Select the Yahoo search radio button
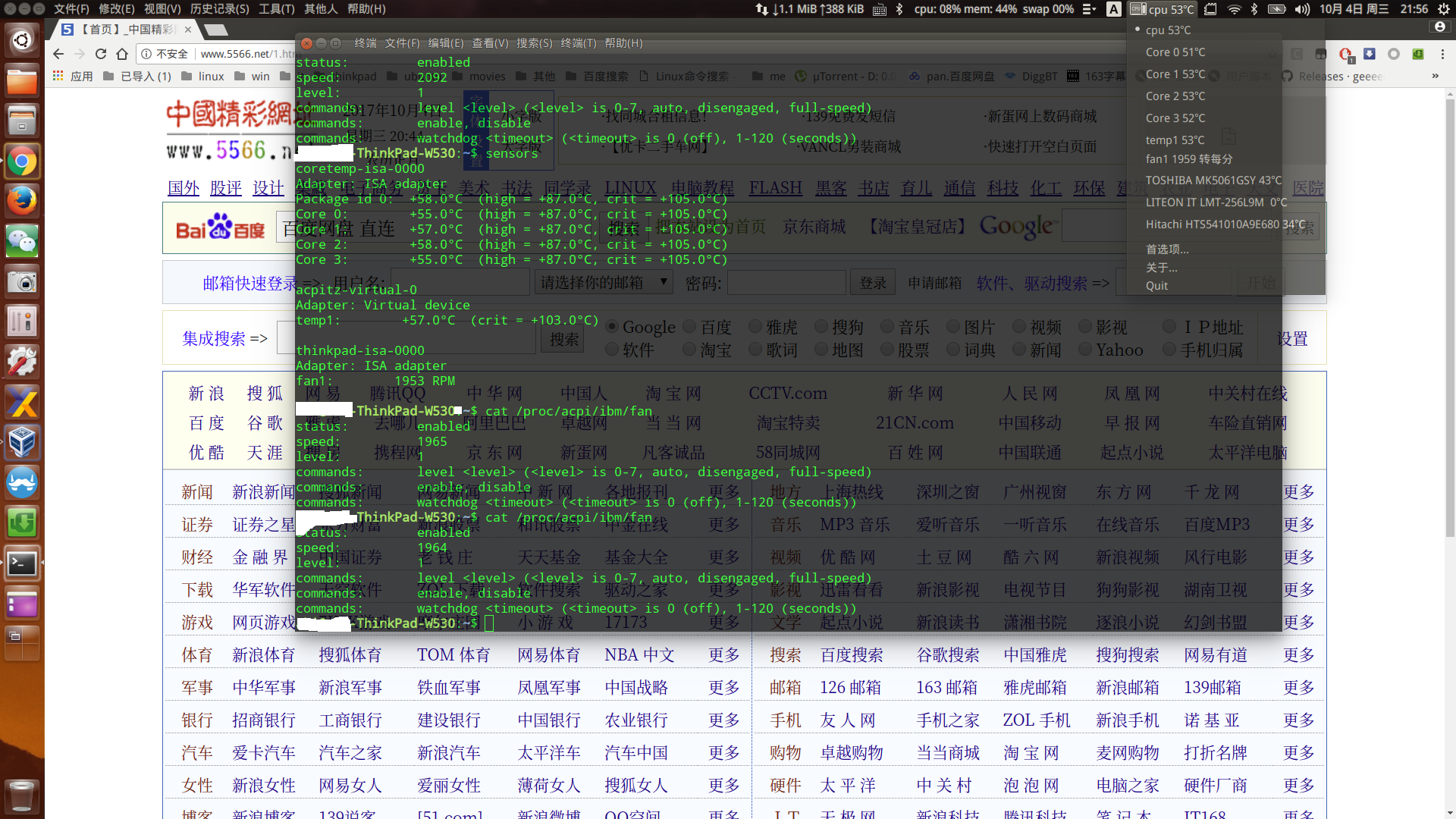Screen dimensions: 1456x819 (1085, 350)
